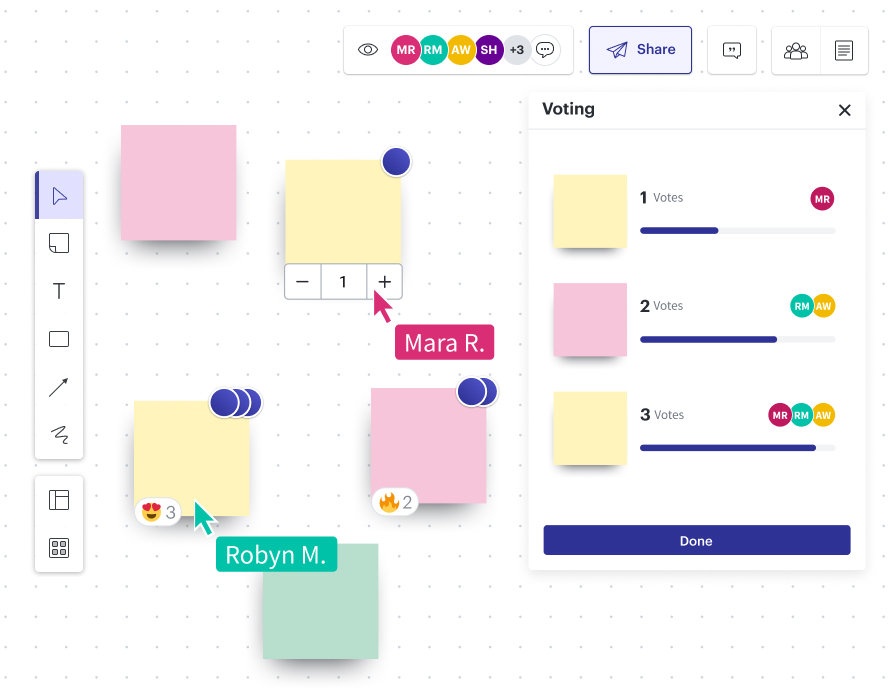Open the frame layout tool
This screenshot has height=690, width=892.
58,499
